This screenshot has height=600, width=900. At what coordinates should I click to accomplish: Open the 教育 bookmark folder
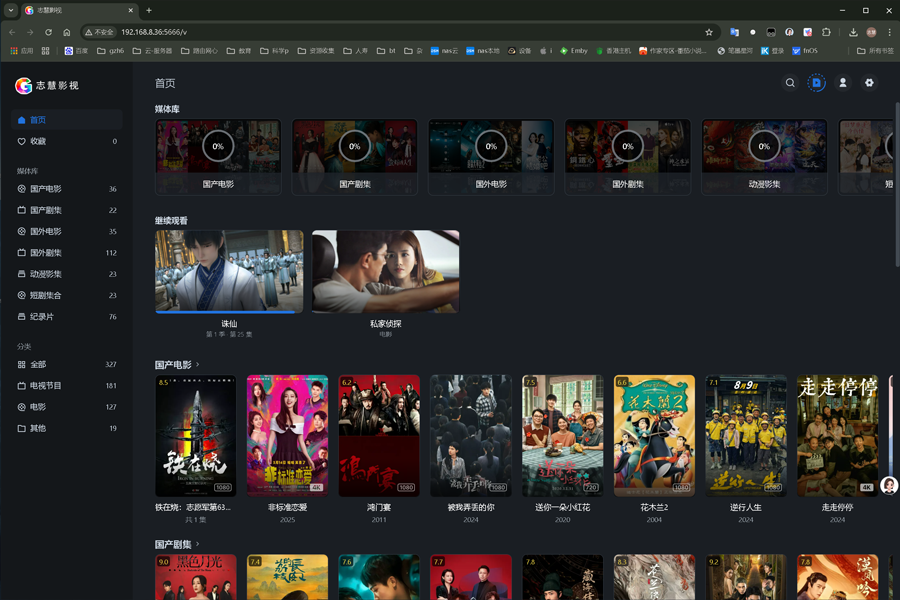(239, 51)
